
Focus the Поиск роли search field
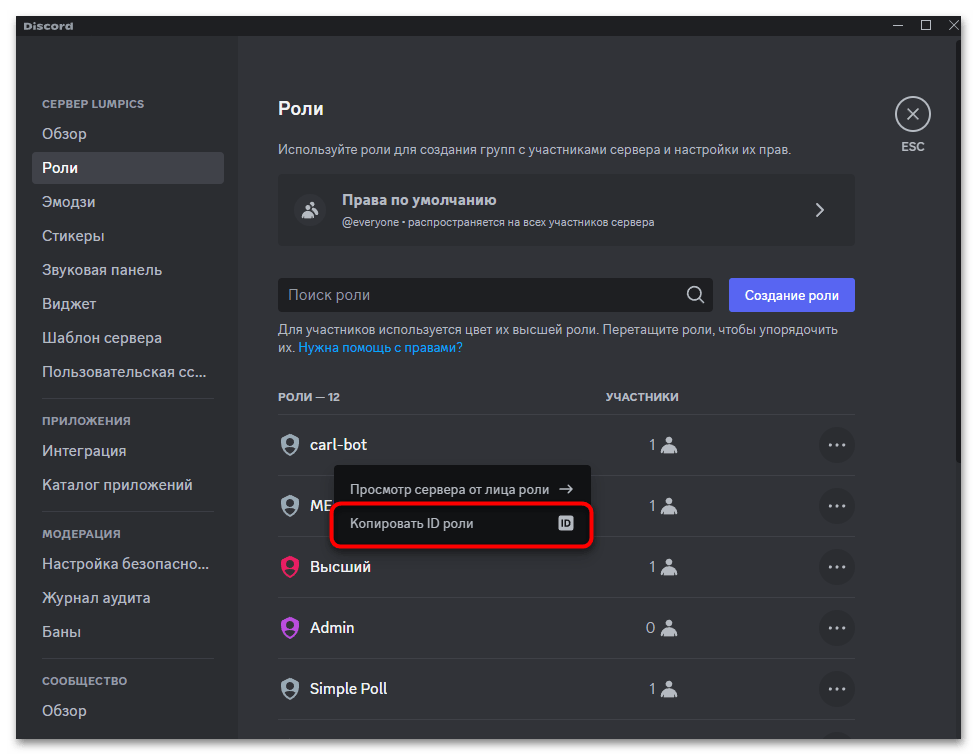tap(480, 295)
